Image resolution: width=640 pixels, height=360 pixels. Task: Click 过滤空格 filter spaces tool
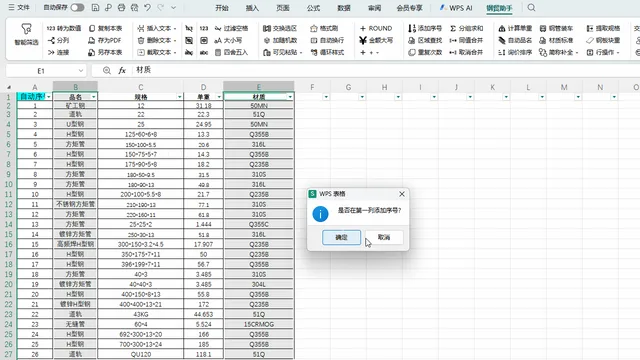pos(231,28)
